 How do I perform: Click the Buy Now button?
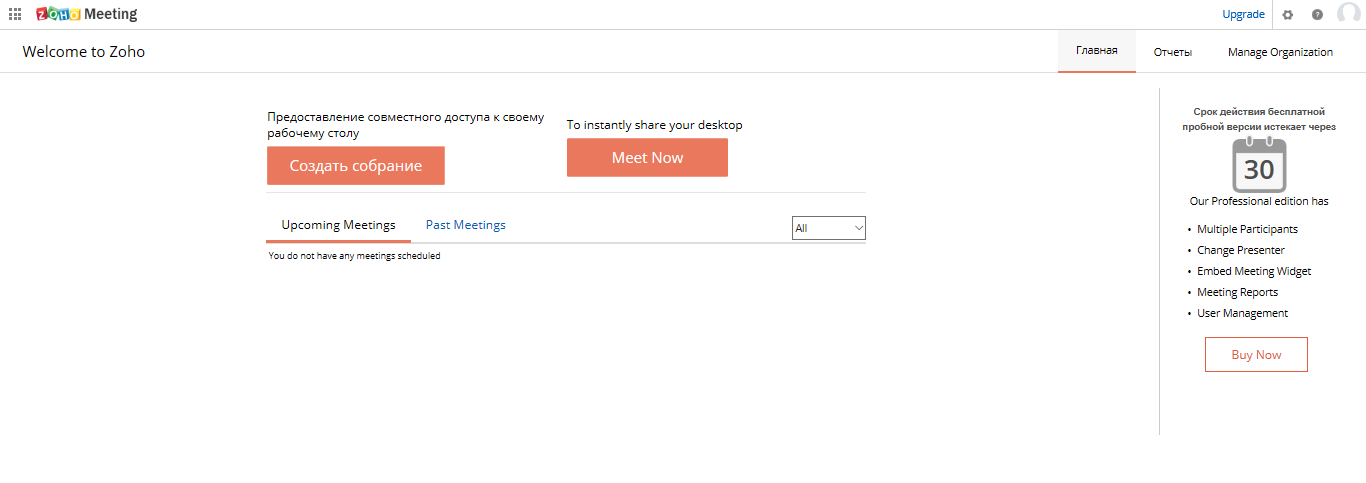coord(1256,355)
